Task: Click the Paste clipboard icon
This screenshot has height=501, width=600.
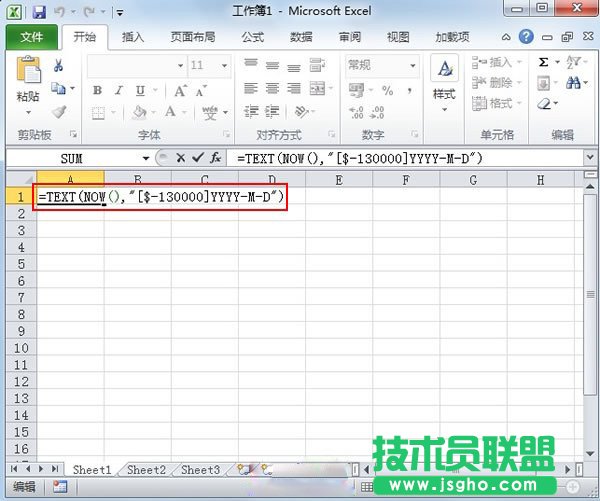Action: click(28, 70)
